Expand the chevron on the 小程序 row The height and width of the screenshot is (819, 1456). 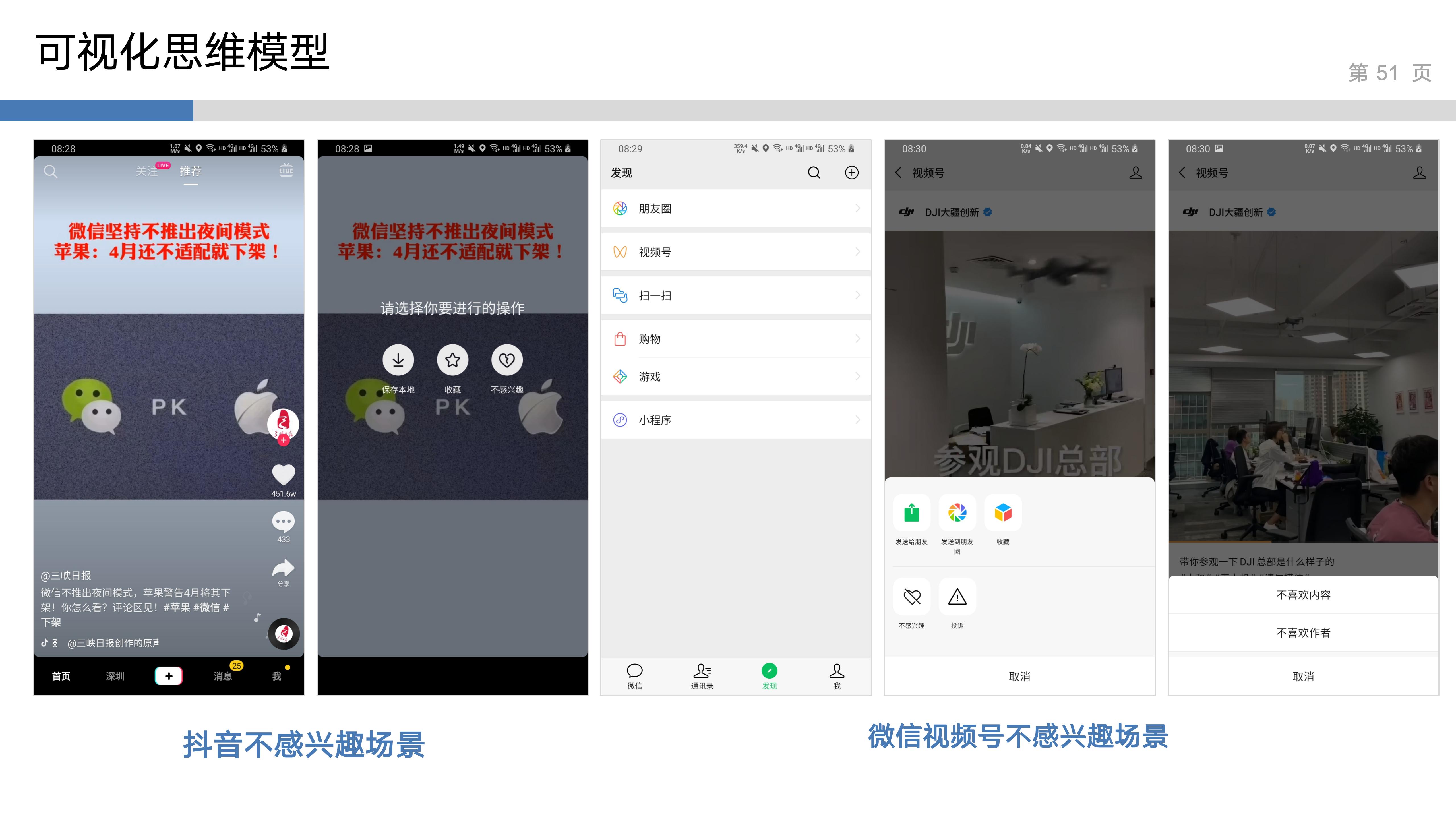click(x=857, y=420)
